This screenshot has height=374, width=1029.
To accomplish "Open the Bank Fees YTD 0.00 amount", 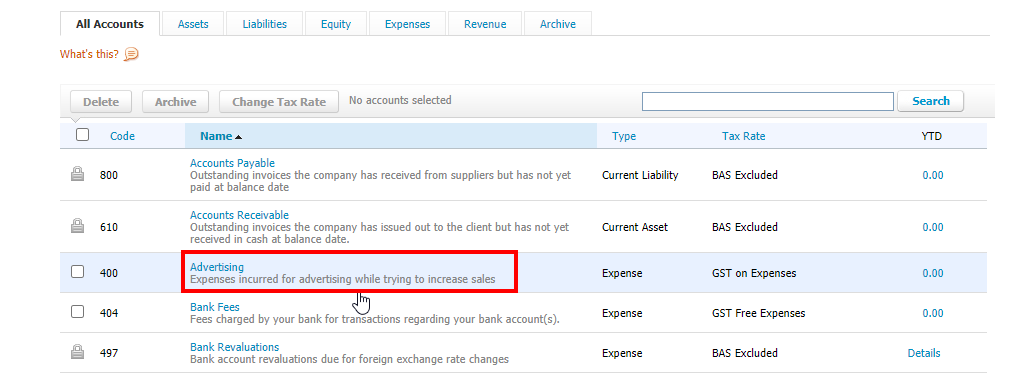I will [933, 313].
